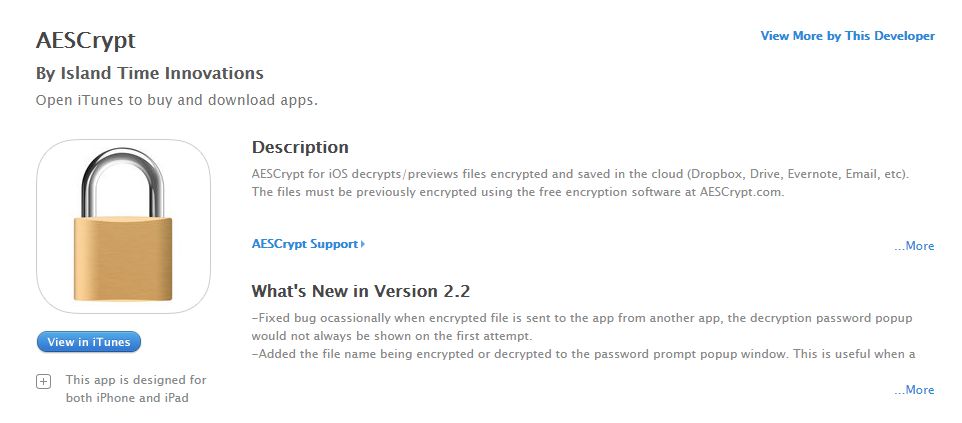Expand the Description with its ...More link
Image resolution: width=962 pixels, height=423 pixels.
[x=914, y=246]
